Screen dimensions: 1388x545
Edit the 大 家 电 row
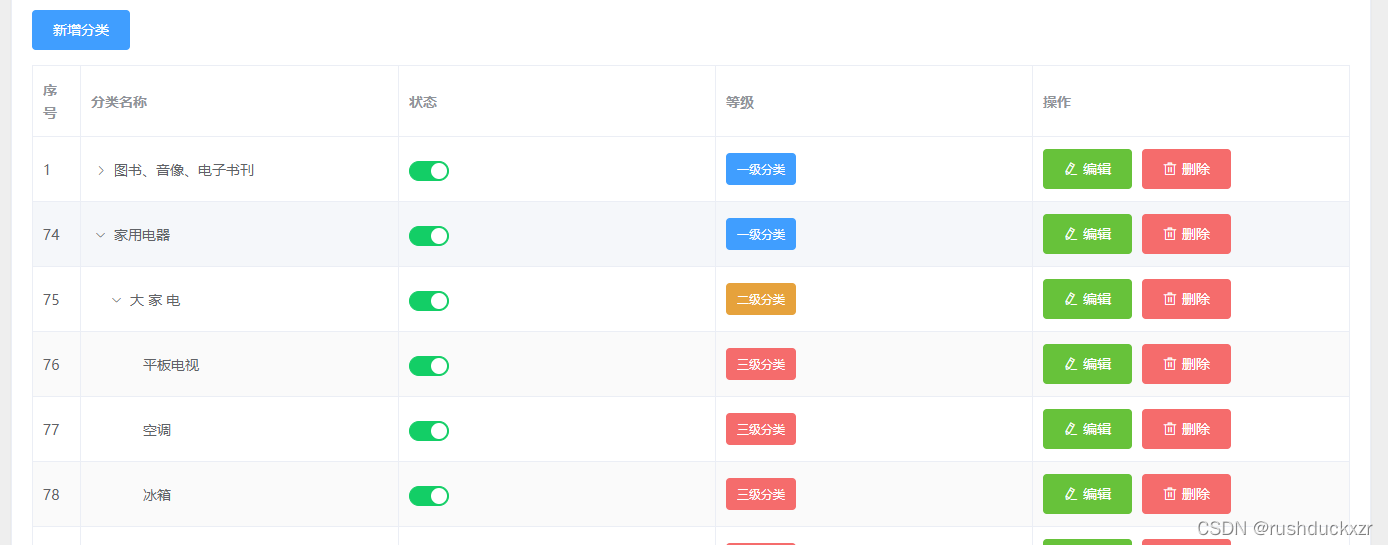[x=1087, y=299]
